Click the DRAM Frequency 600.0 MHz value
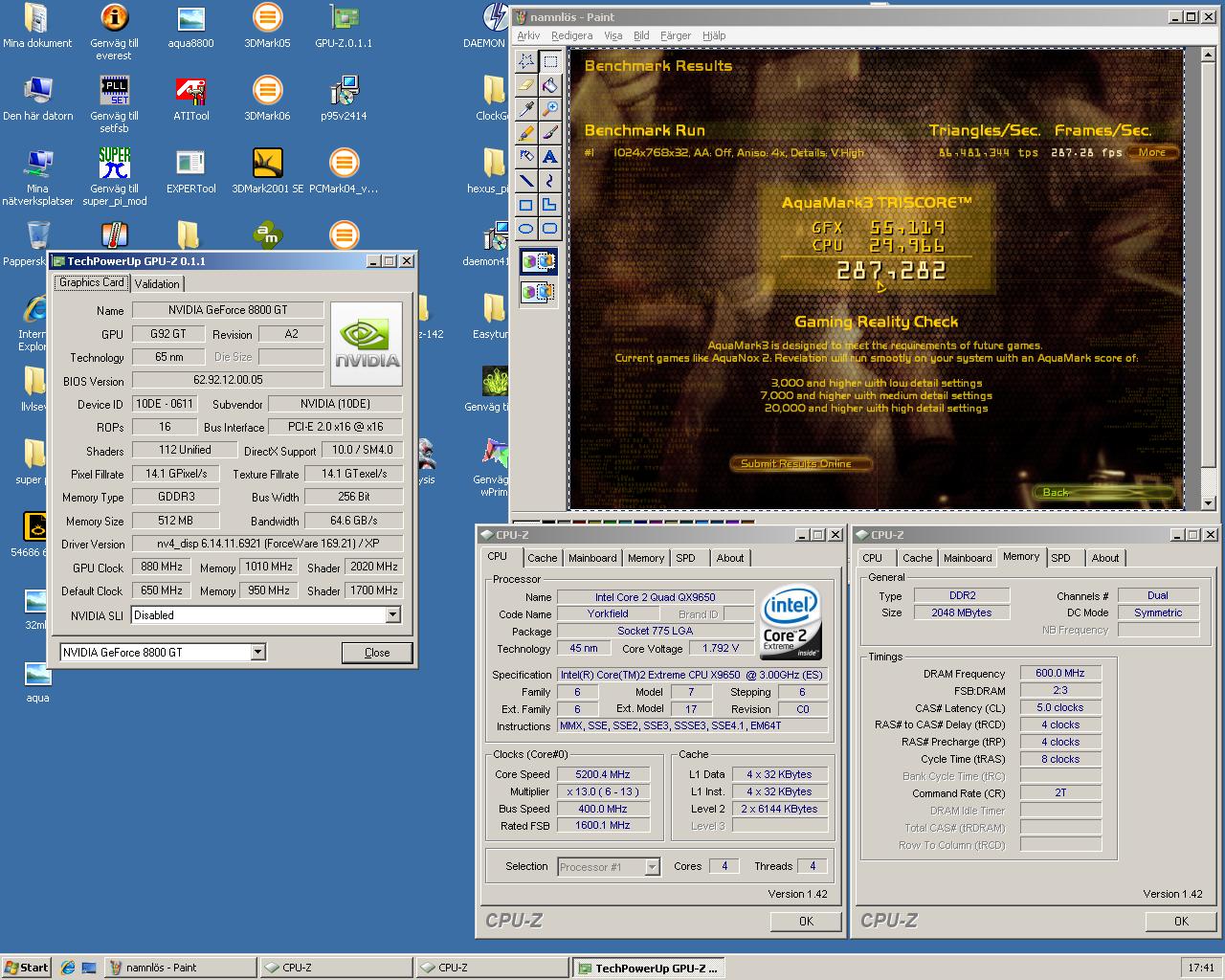This screenshot has height=980, width=1225. click(1060, 673)
